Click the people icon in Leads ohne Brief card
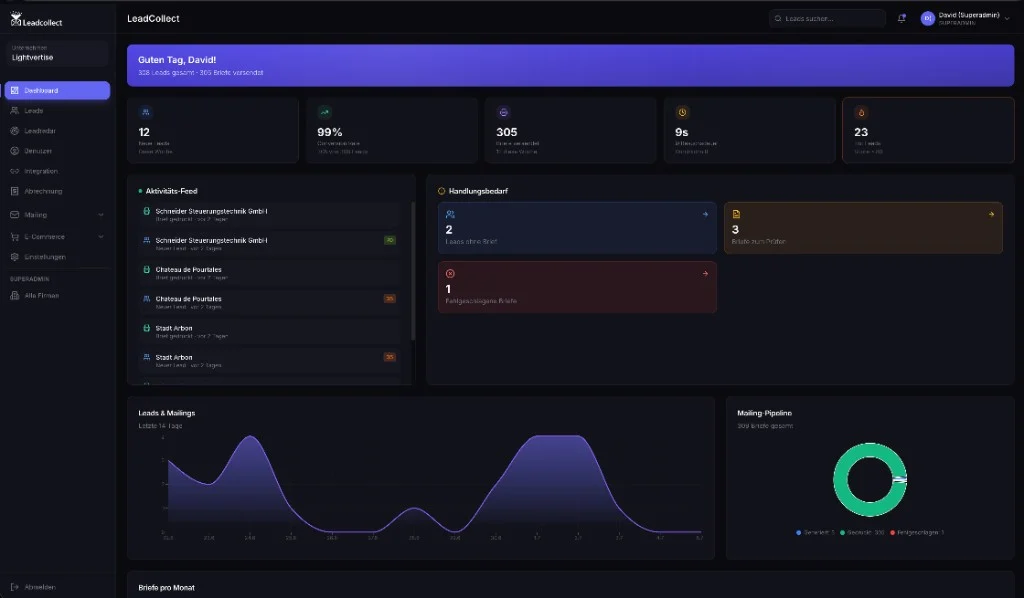The image size is (1024, 598). 450,214
